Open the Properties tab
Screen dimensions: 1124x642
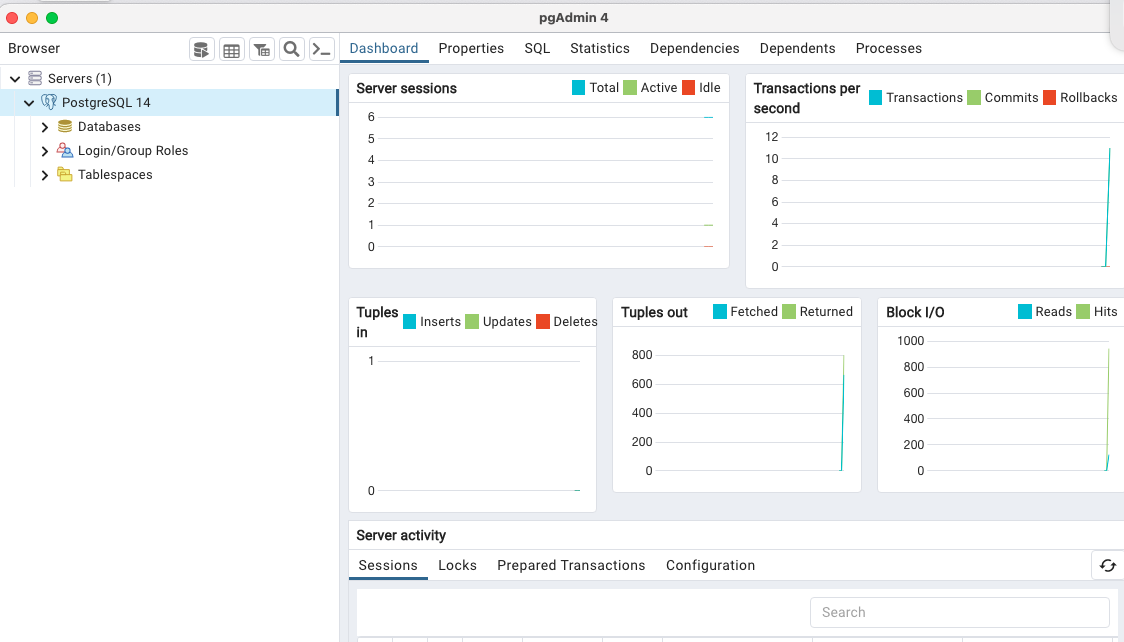tap(471, 48)
